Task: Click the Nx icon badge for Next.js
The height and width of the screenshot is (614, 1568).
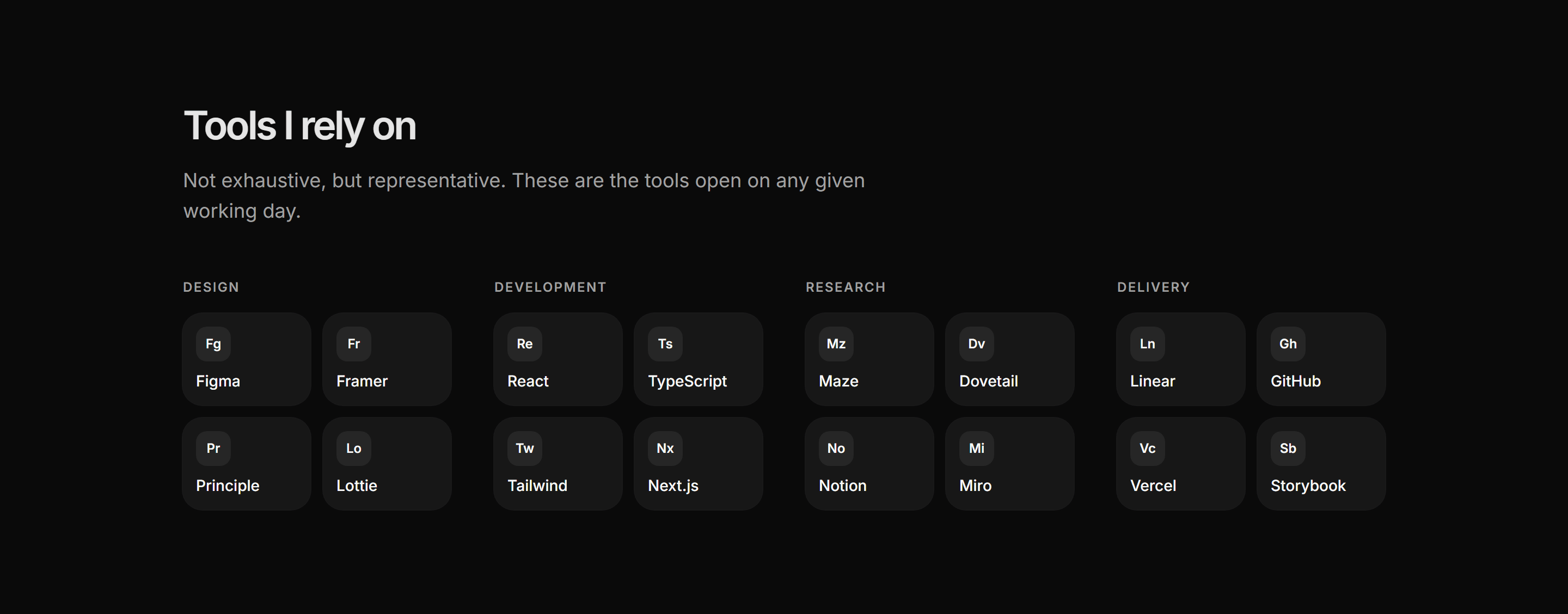Action: tap(665, 449)
